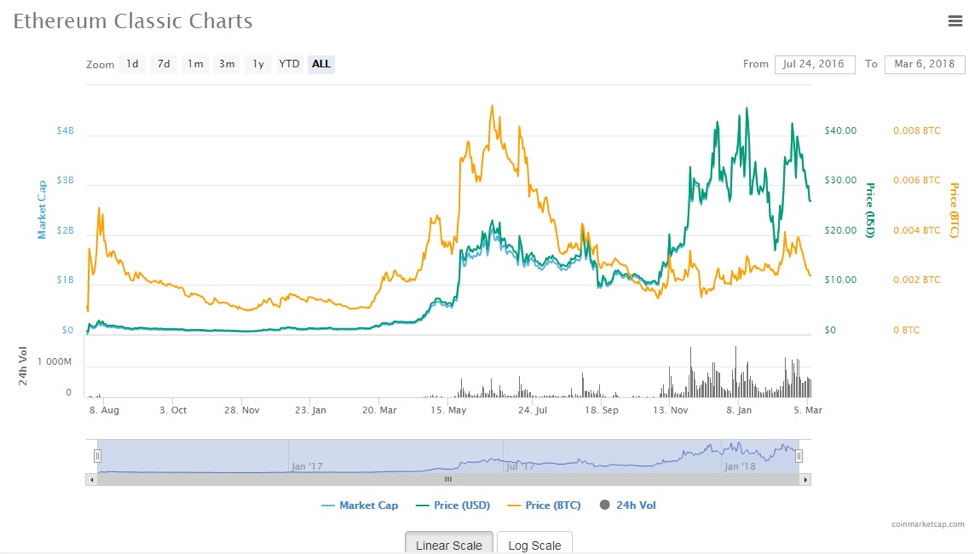Click the 8. Jan x-axis label
974x554 pixels.
[x=739, y=410]
